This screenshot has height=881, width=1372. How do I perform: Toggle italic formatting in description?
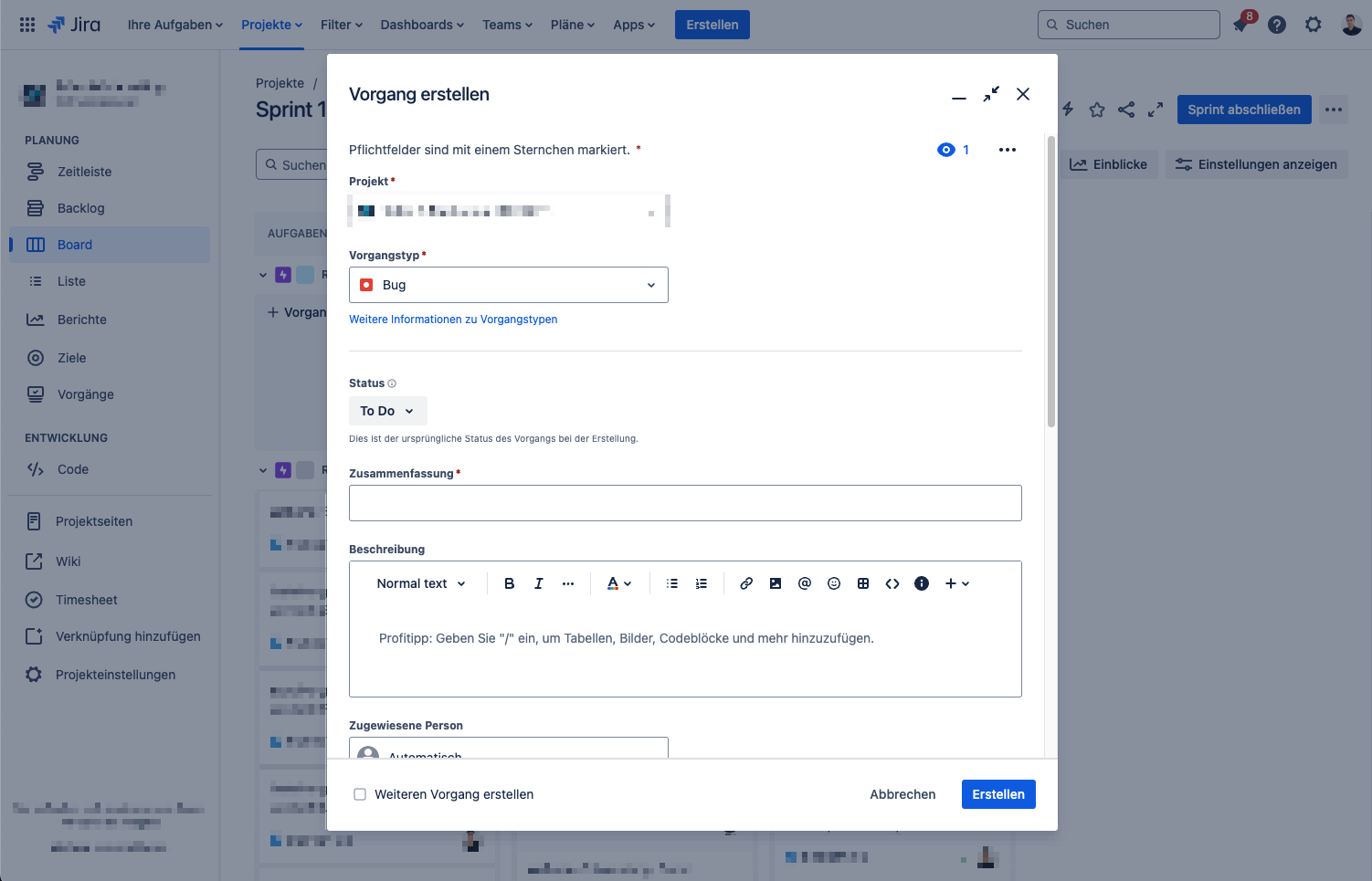(x=539, y=583)
